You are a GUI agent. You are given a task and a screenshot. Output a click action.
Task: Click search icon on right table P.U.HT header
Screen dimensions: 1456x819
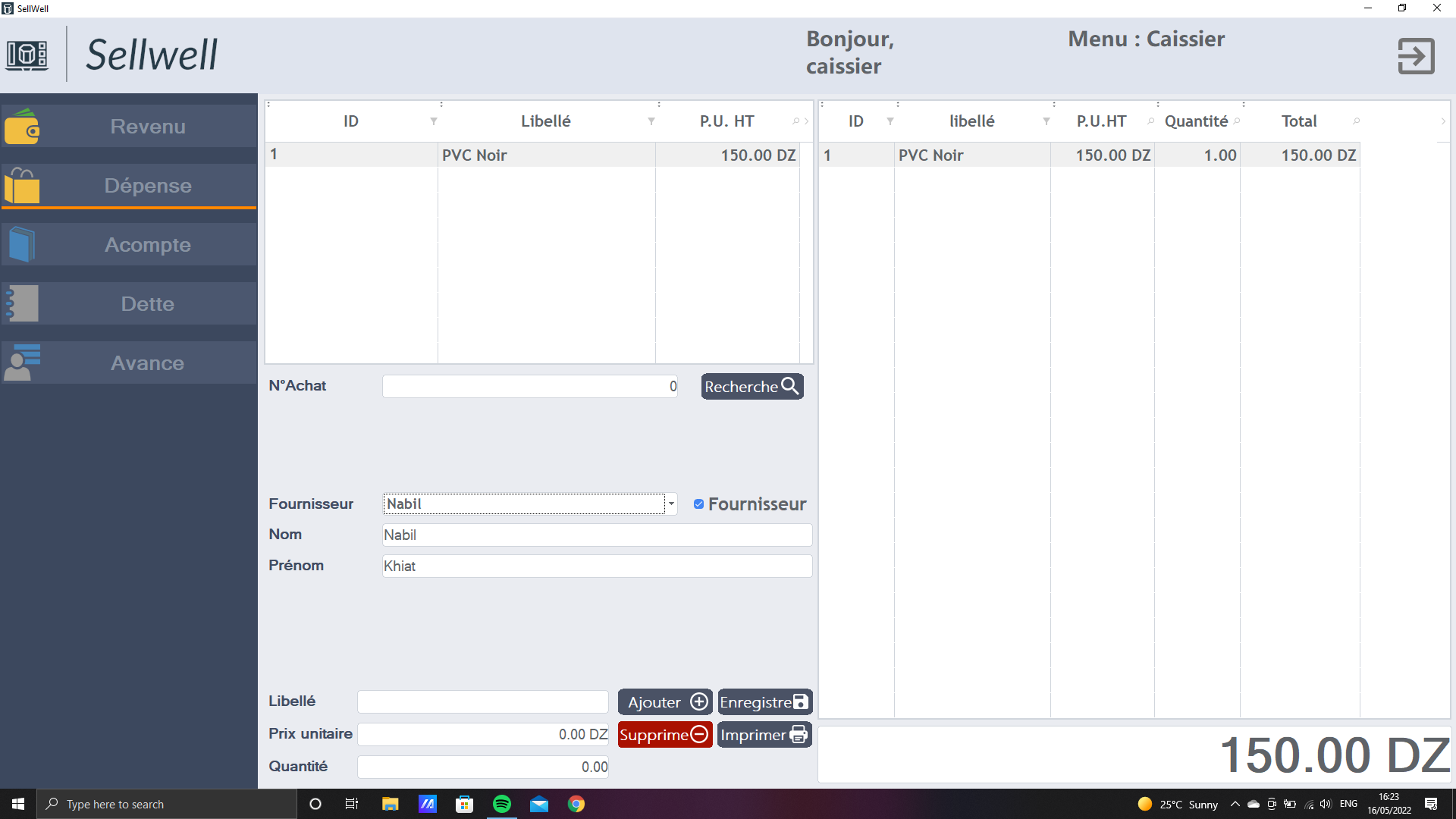click(x=1150, y=121)
